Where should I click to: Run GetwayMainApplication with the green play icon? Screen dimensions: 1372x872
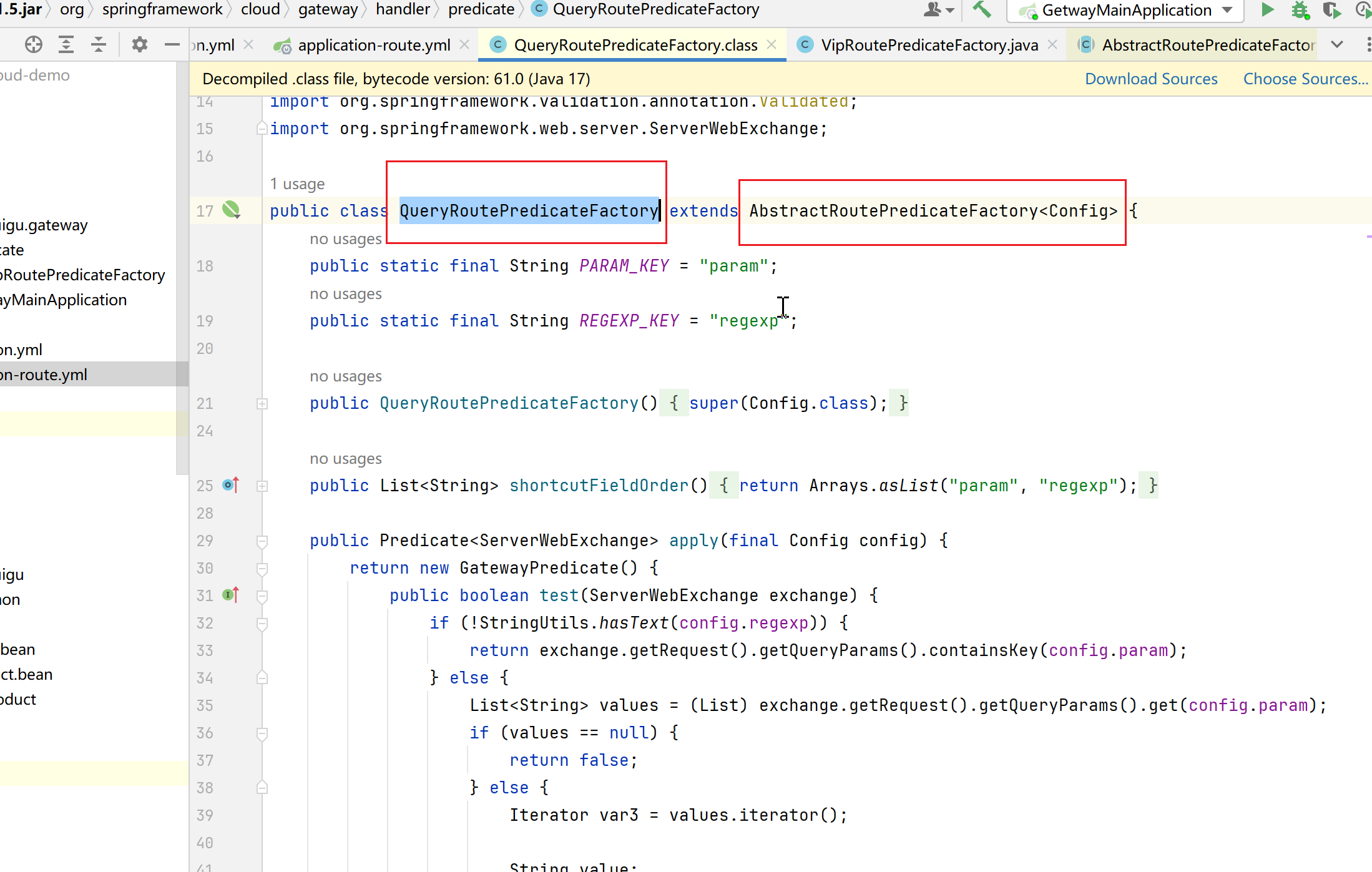1267,10
